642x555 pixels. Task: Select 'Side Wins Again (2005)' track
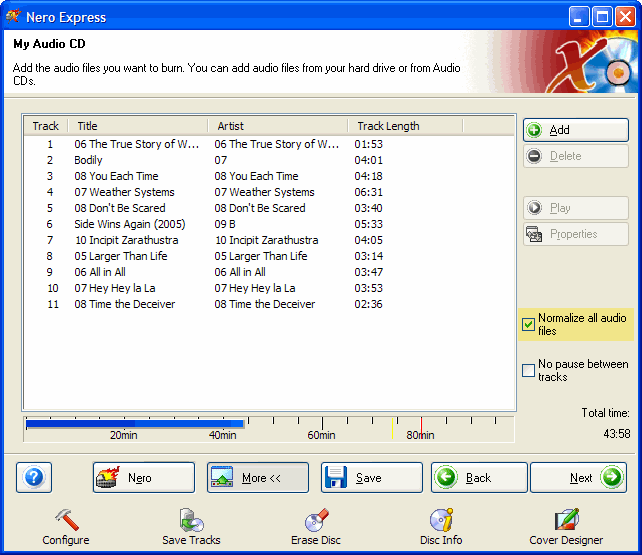(x=130, y=224)
